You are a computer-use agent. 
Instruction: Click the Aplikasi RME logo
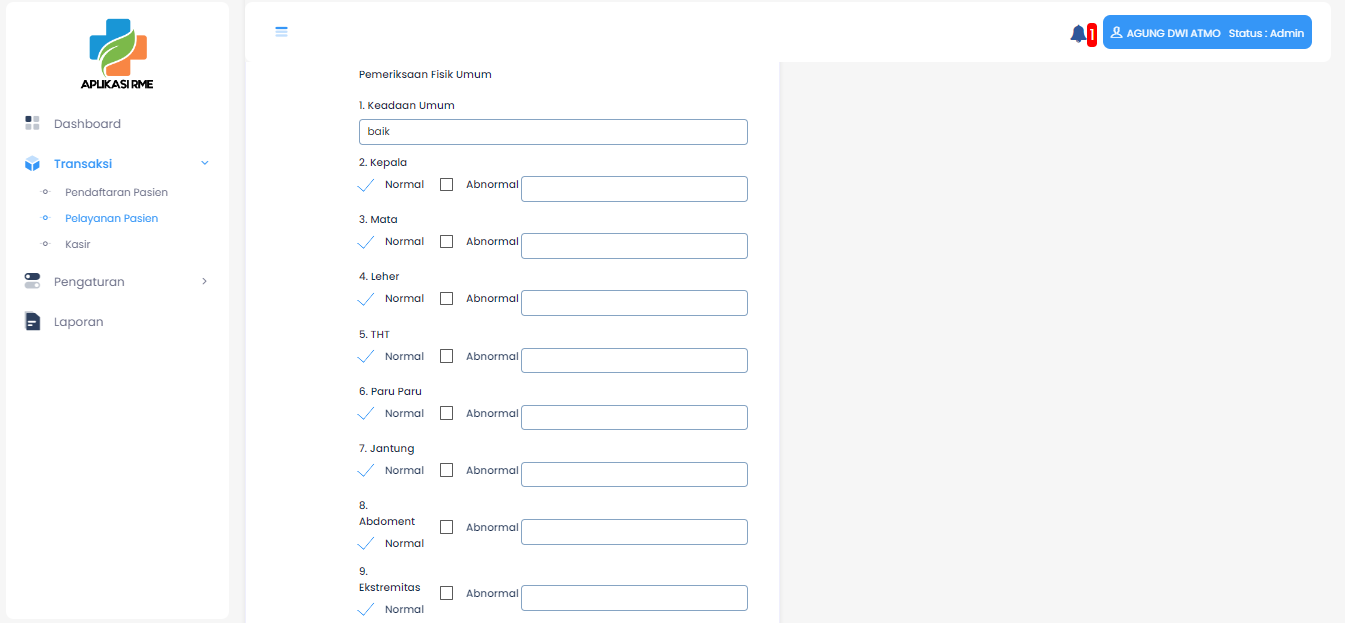click(118, 55)
